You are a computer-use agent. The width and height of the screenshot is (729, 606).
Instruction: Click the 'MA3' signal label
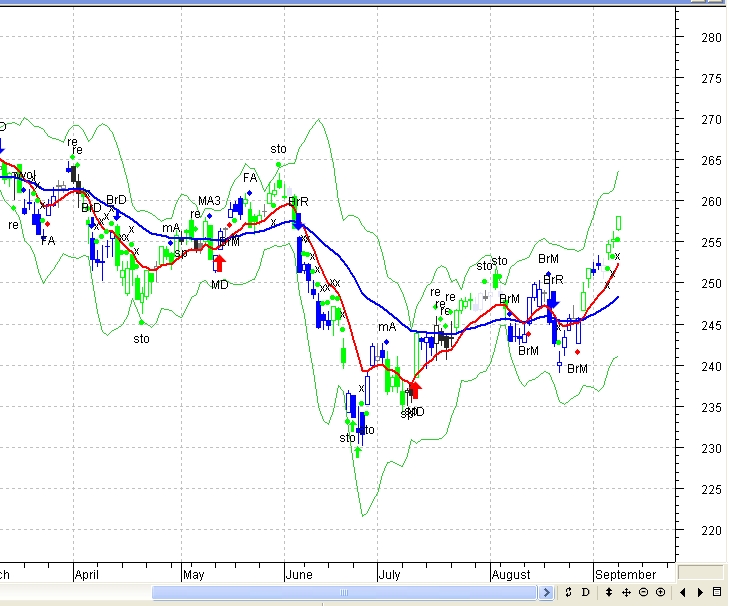[x=209, y=201]
